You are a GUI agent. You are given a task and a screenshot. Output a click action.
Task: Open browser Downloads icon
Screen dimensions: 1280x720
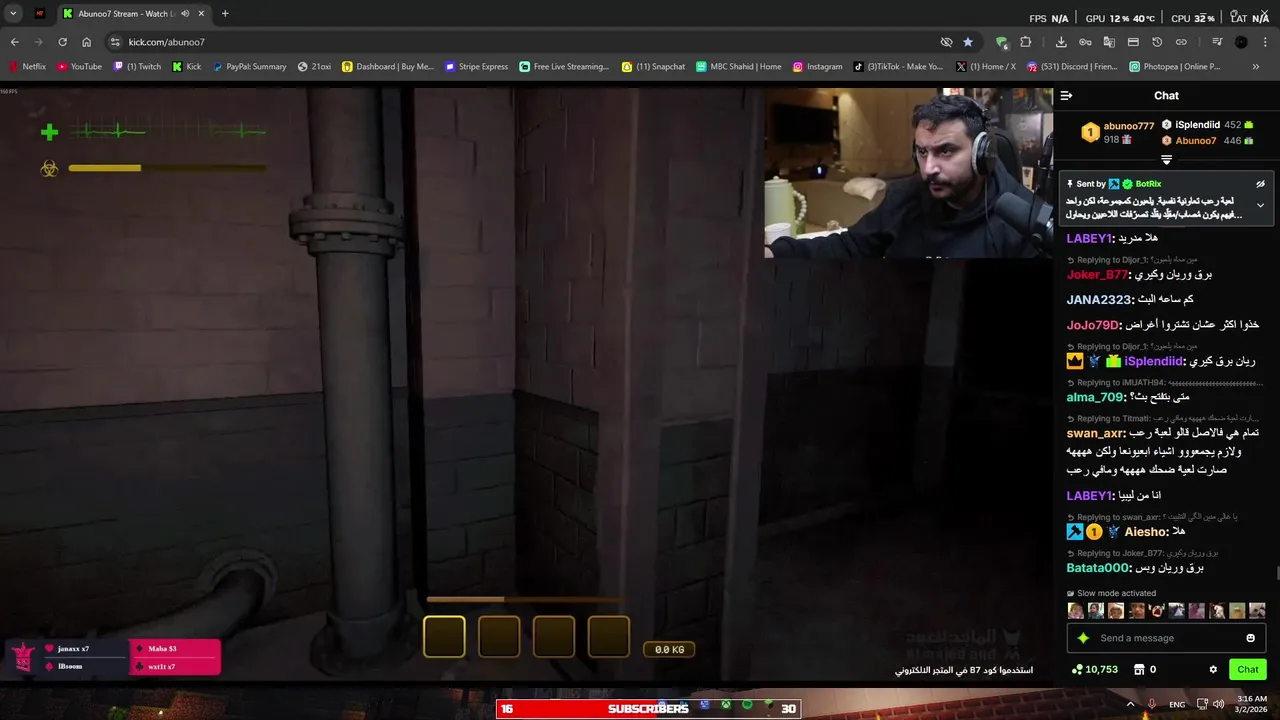coord(1061,42)
